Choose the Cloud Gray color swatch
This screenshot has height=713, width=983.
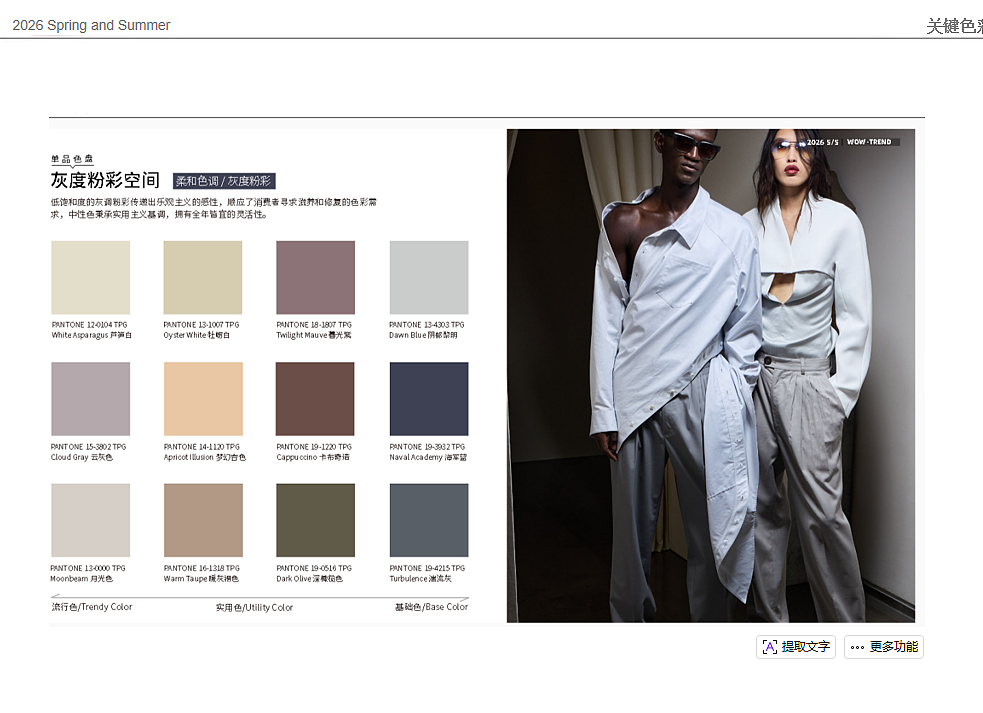tap(91, 399)
